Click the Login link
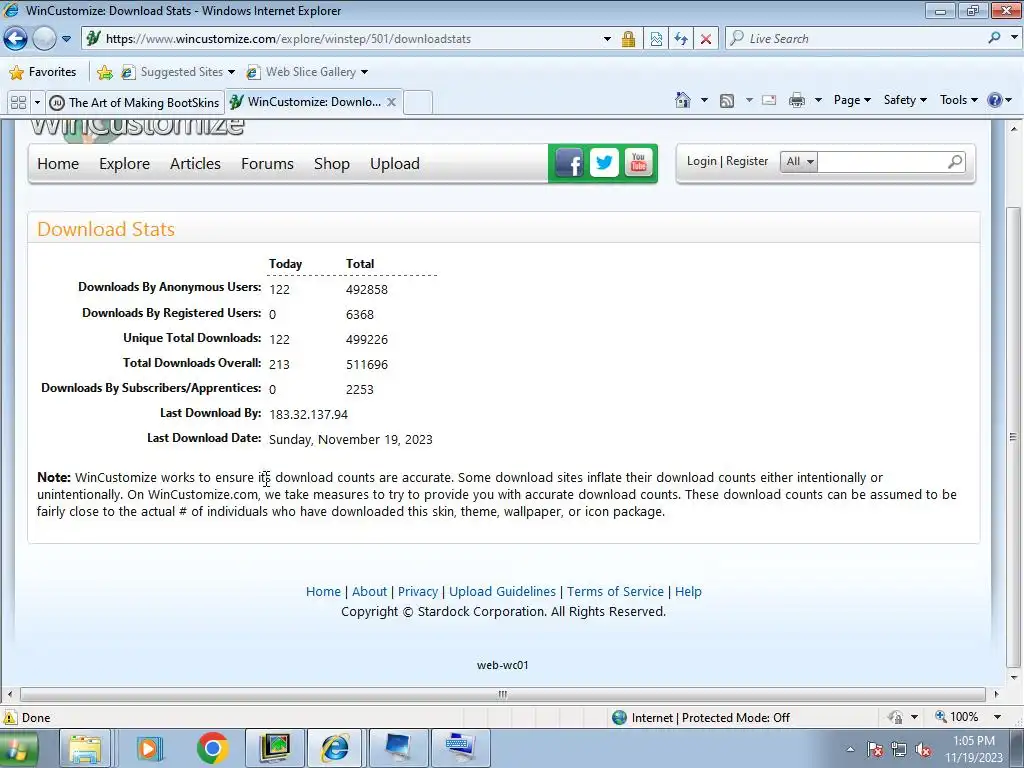 click(701, 161)
